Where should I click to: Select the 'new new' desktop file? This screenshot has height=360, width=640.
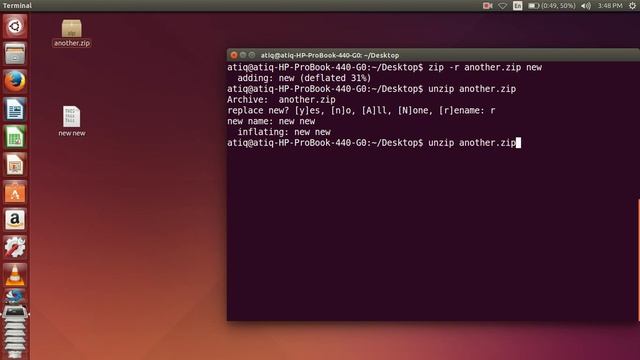coord(71,121)
